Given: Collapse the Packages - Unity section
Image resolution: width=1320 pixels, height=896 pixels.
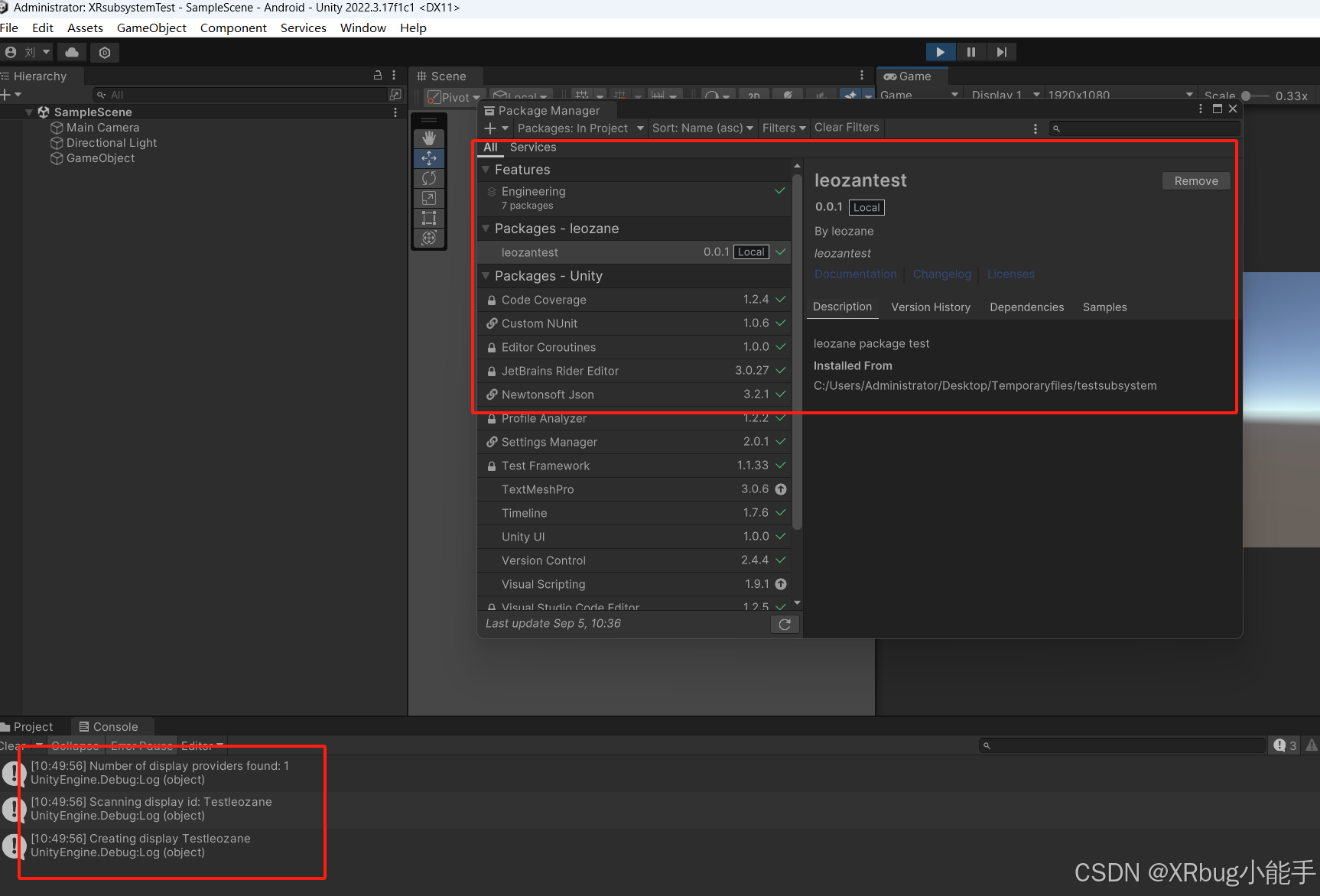Looking at the screenshot, I should click(486, 276).
